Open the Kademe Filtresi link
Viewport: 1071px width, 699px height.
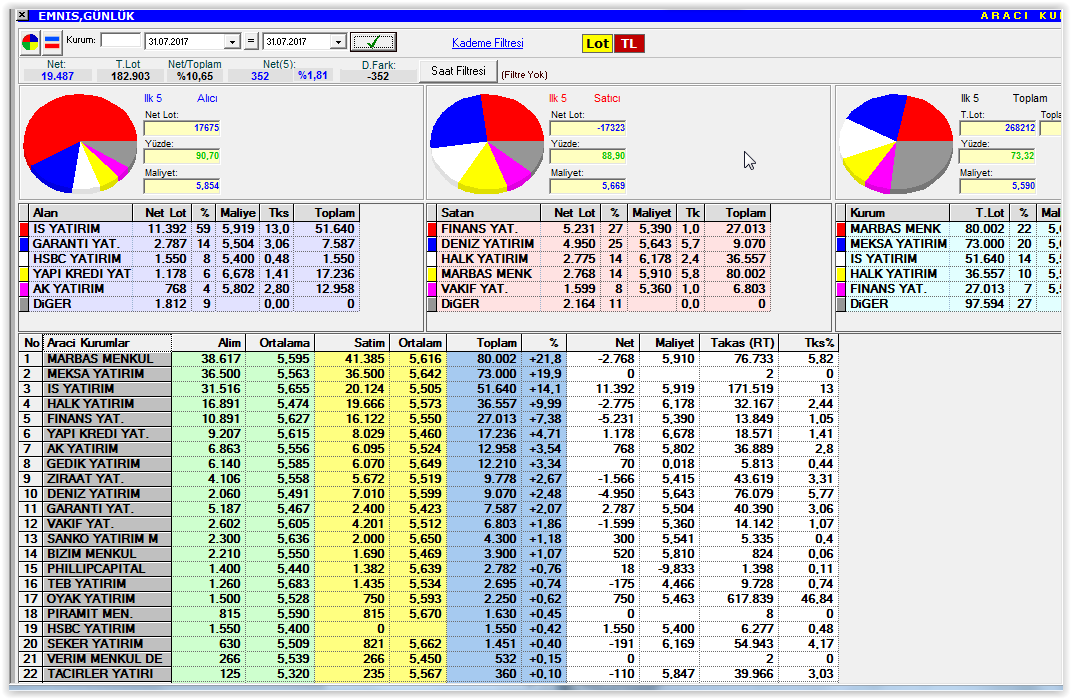(488, 43)
